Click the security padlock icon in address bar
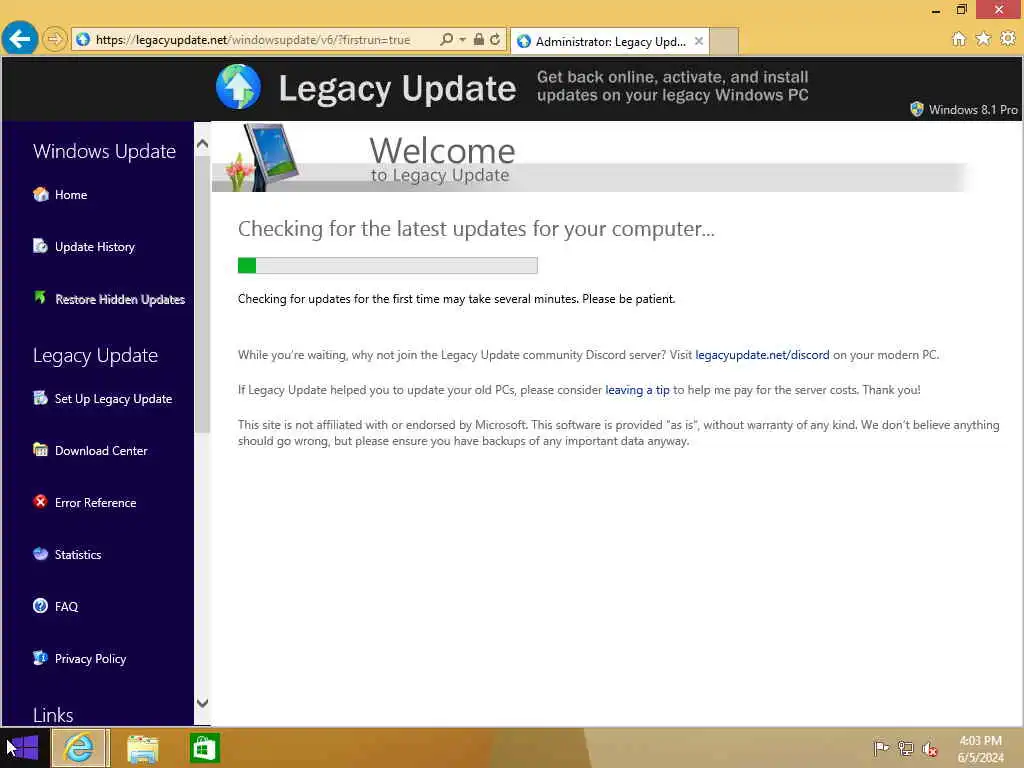Viewport: 1024px width, 768px height. 479,40
